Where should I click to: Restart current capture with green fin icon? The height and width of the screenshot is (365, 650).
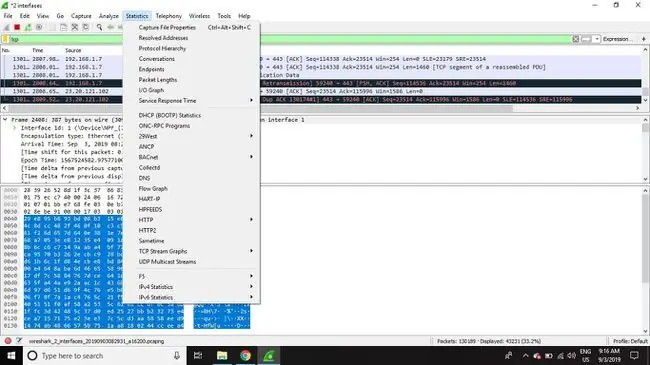click(28, 27)
